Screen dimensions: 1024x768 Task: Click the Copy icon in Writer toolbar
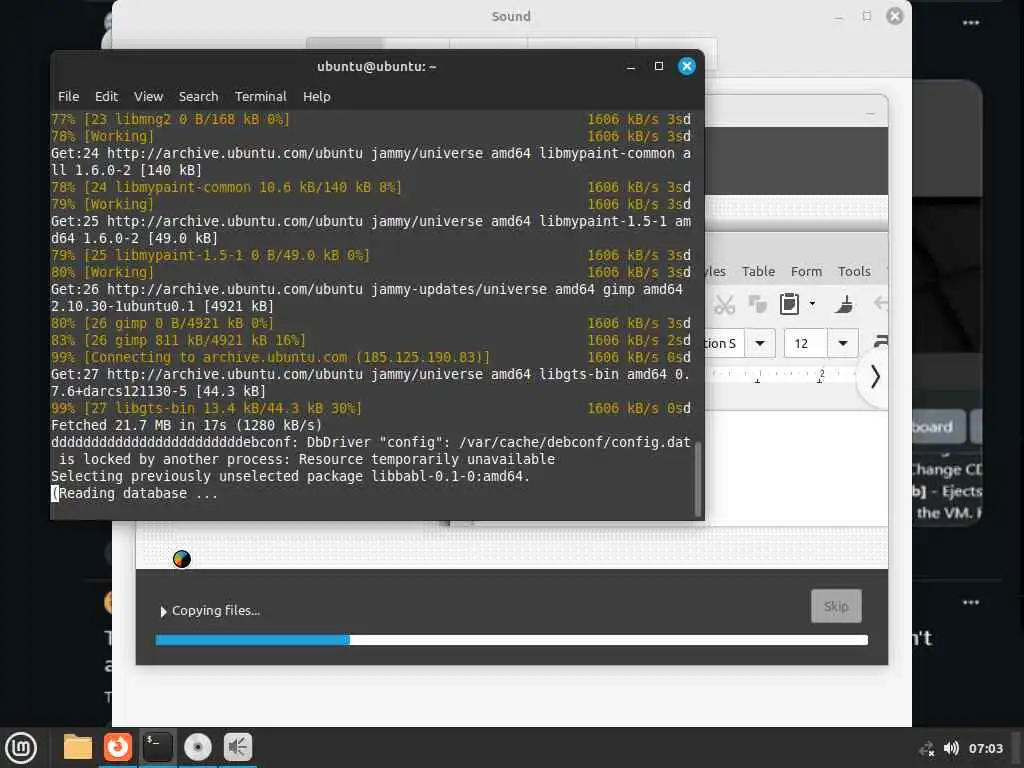(758, 304)
